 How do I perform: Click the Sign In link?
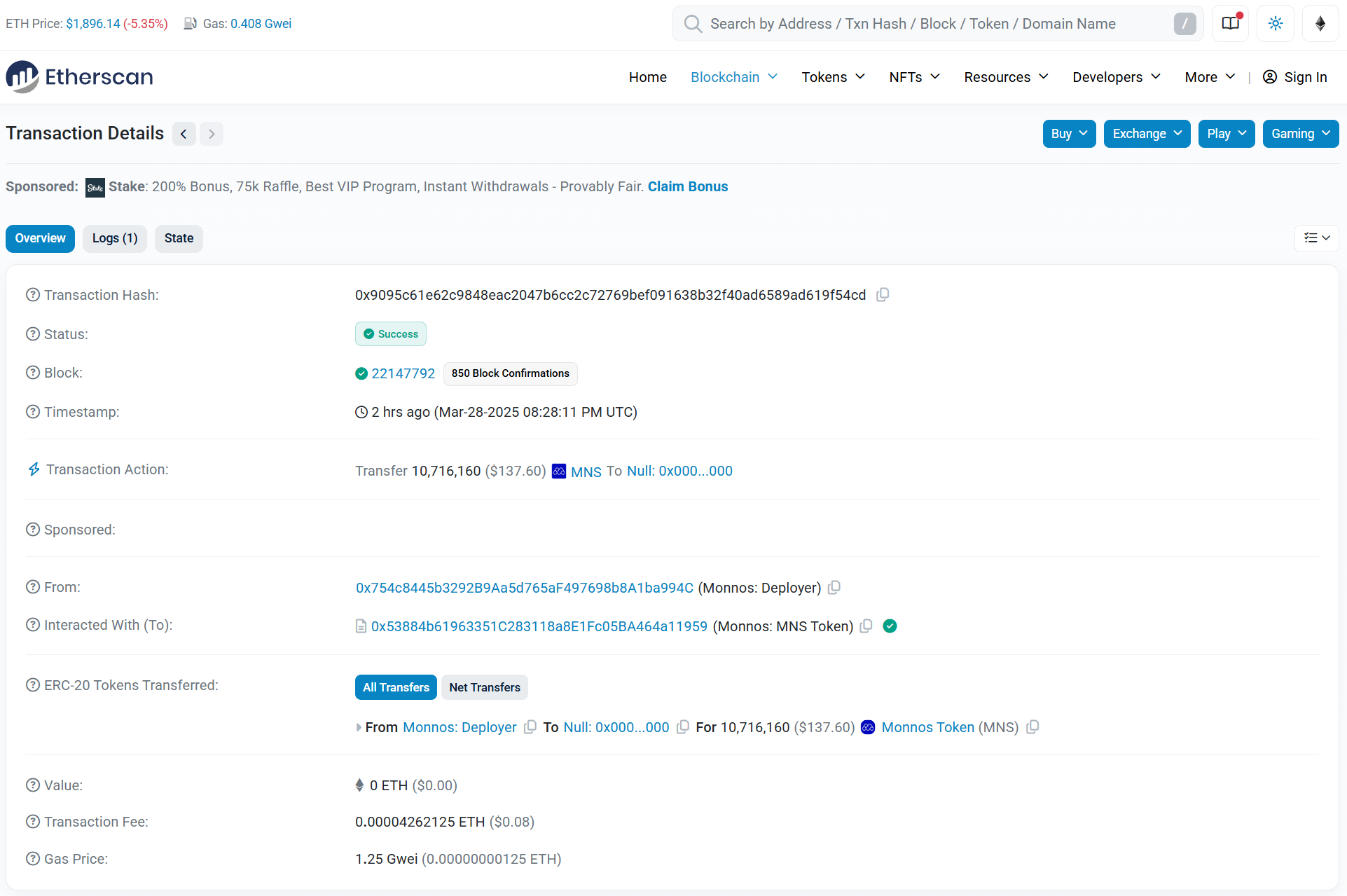1306,77
